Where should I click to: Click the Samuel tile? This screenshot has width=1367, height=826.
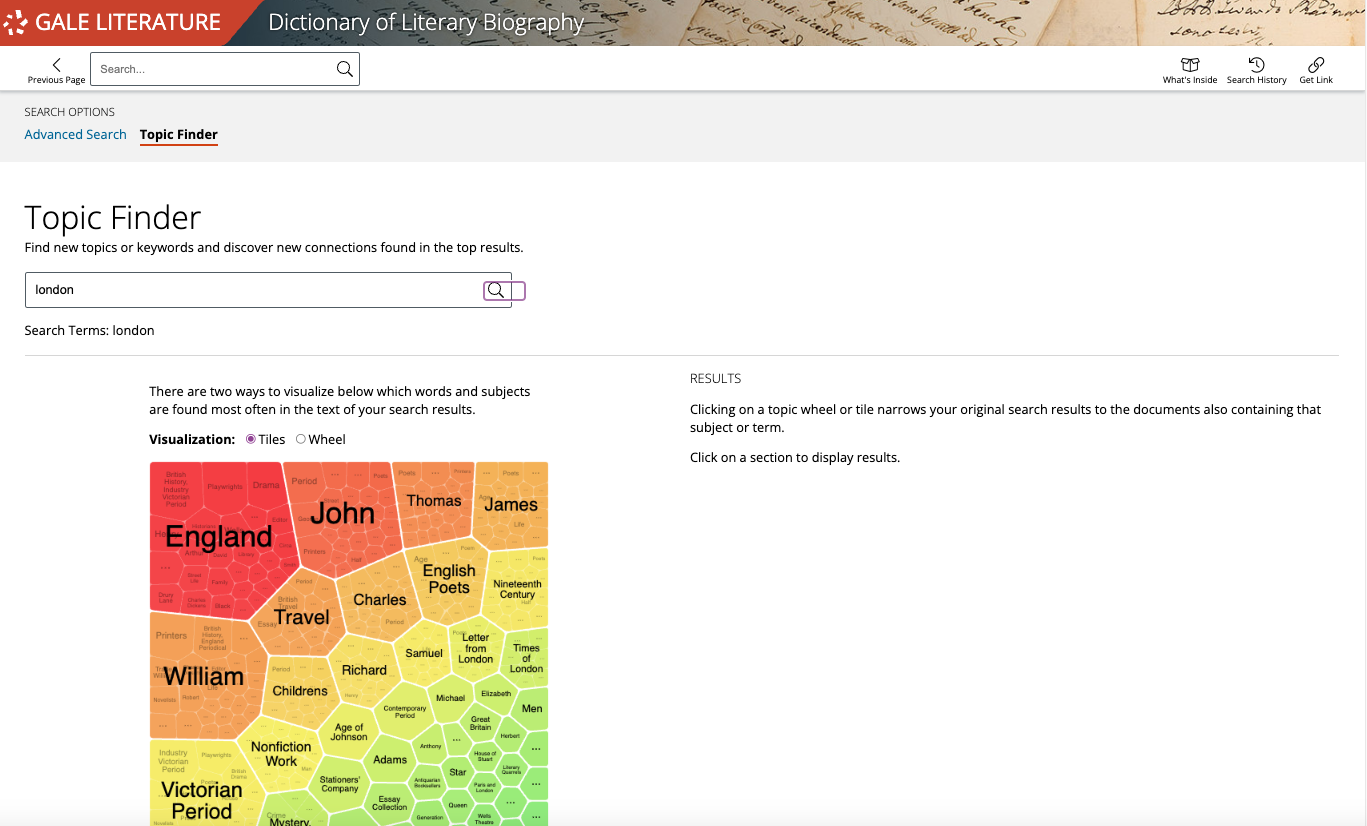[424, 653]
